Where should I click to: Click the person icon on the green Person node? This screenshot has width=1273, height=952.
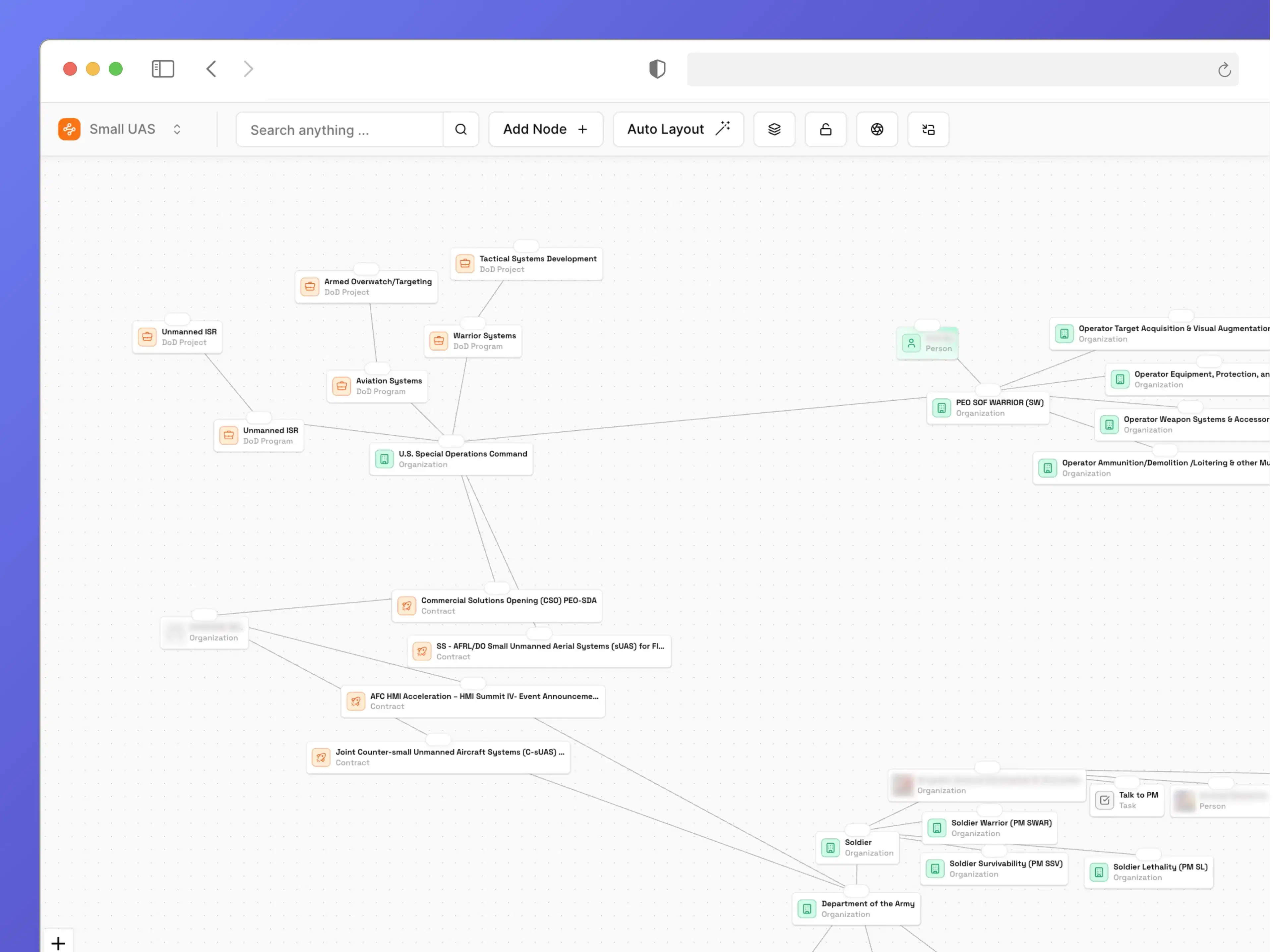(x=912, y=343)
